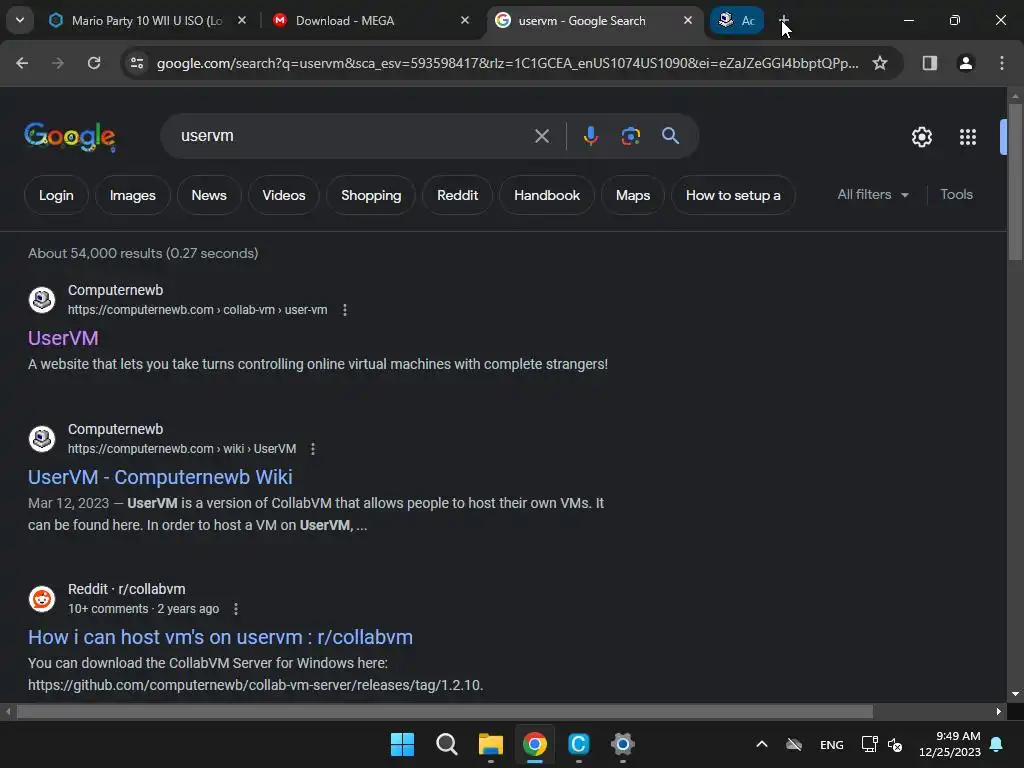Open Chrome's three-dot menu
This screenshot has height=768, width=1024.
[1001, 63]
